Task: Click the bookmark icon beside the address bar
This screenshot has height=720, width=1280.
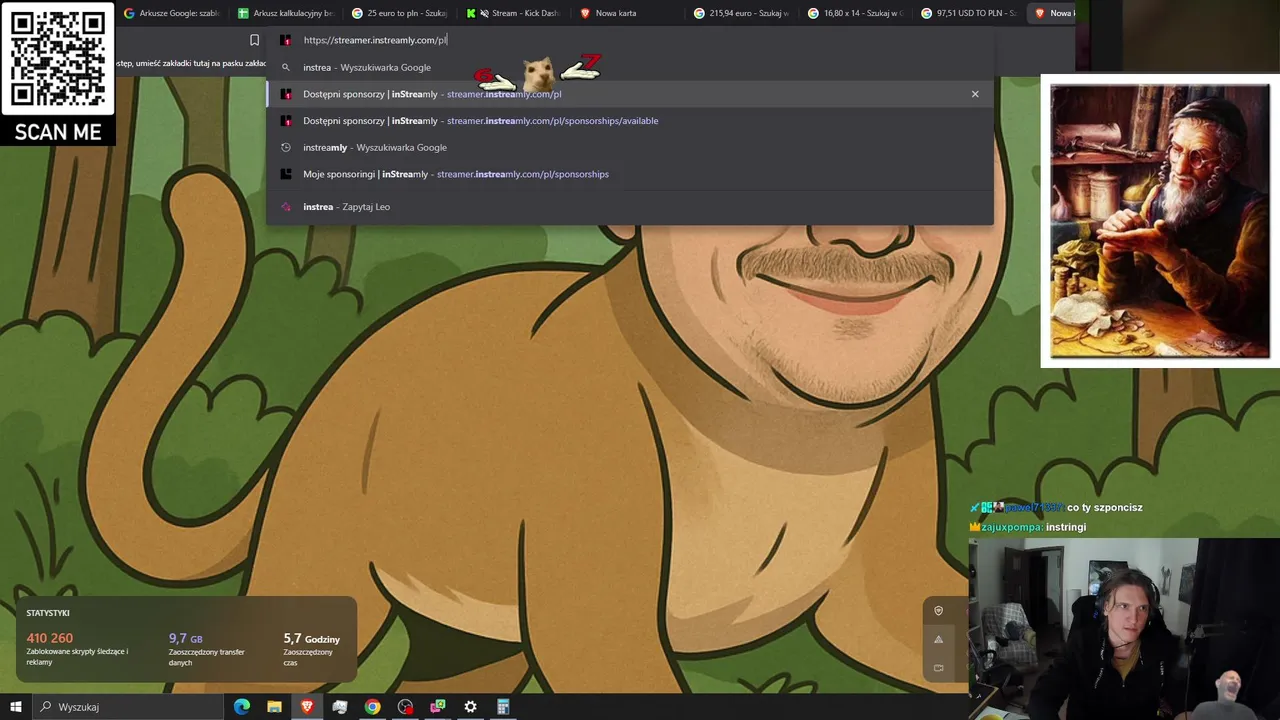Action: (254, 40)
